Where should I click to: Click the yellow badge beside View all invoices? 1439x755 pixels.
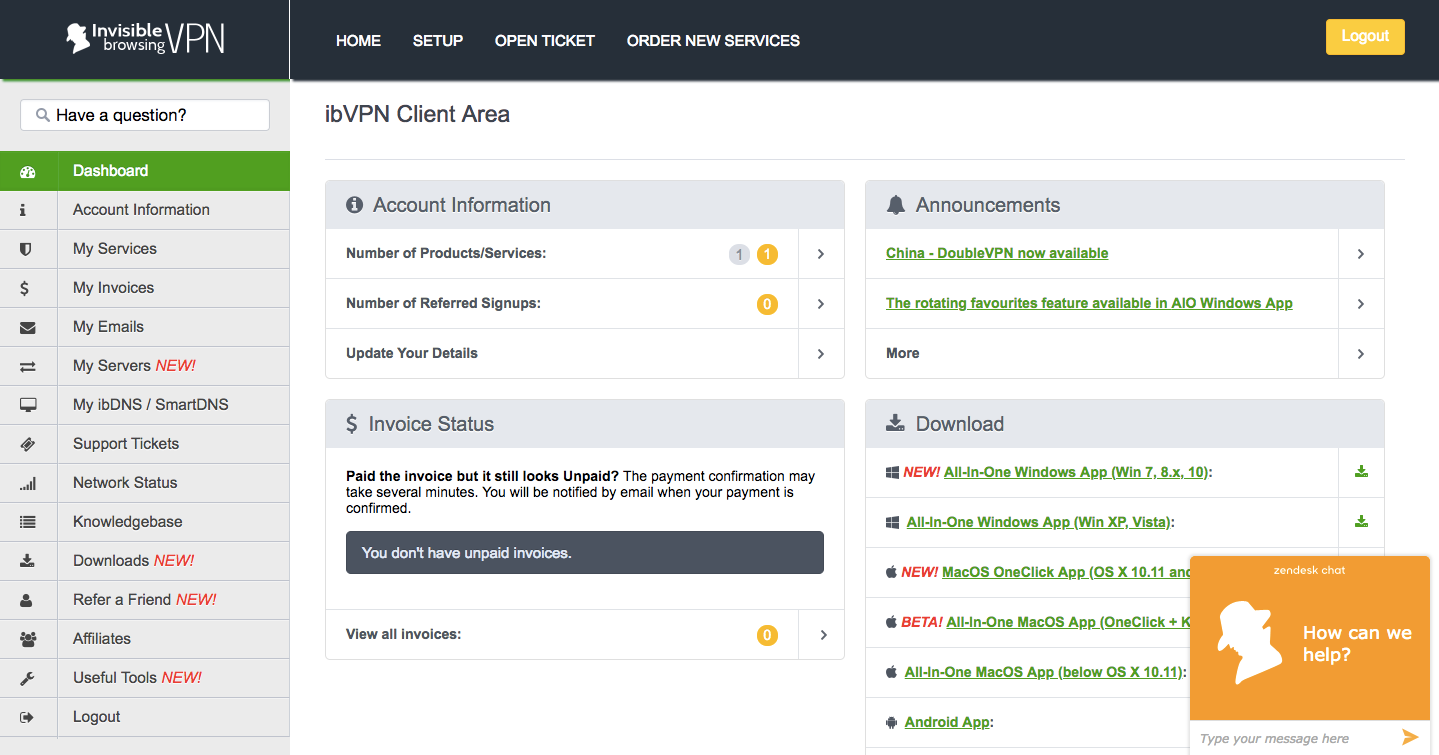point(767,635)
